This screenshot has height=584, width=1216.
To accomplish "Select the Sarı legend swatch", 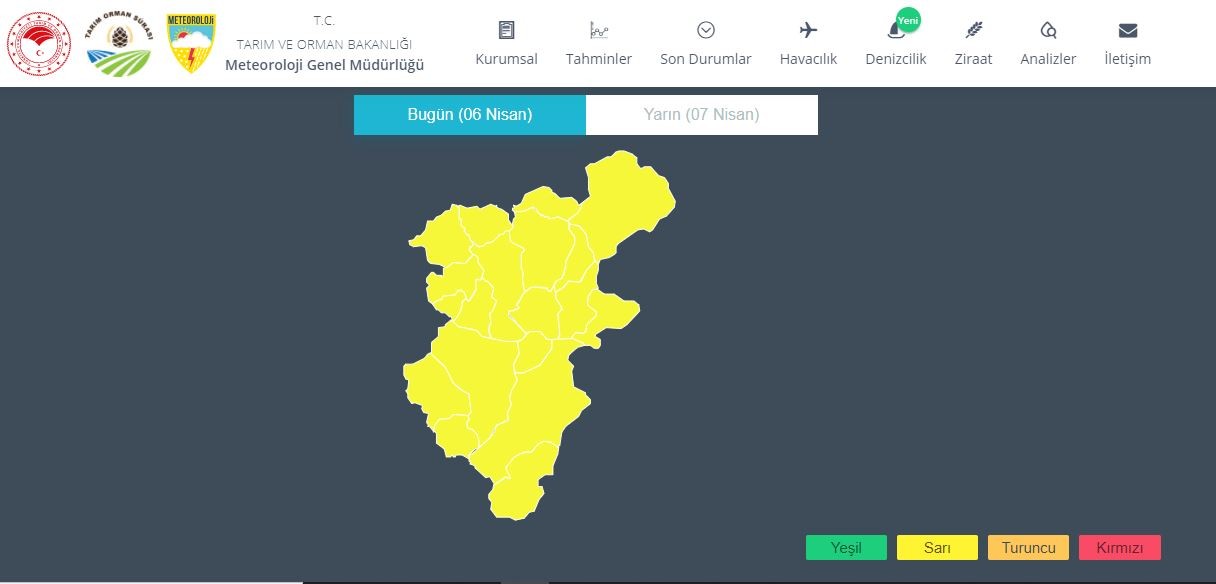I will pos(937,548).
